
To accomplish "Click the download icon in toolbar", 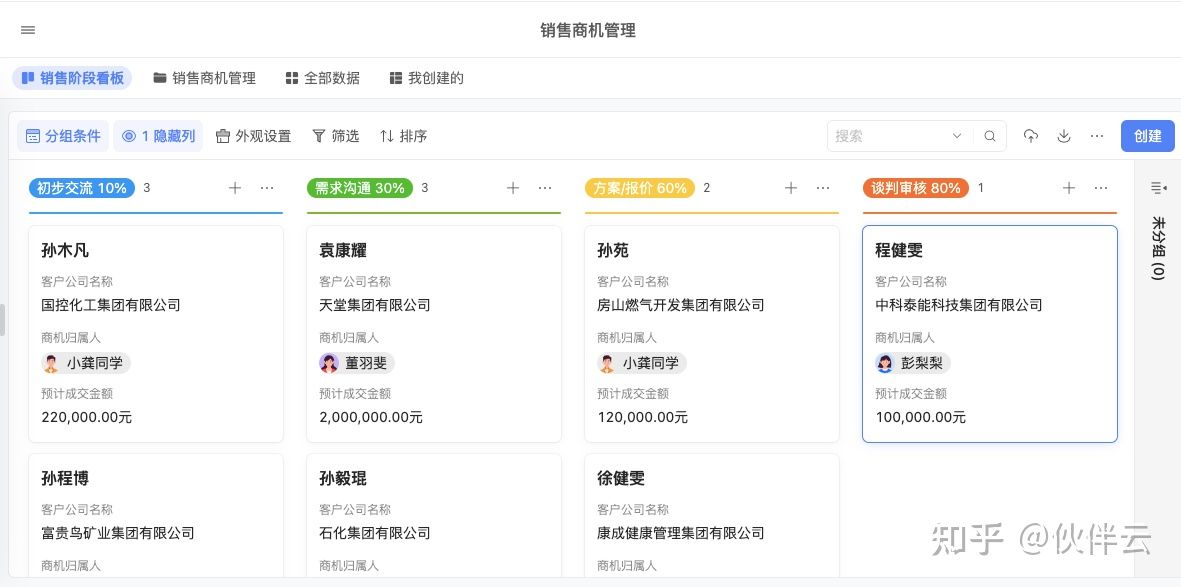I will pyautogui.click(x=1064, y=136).
